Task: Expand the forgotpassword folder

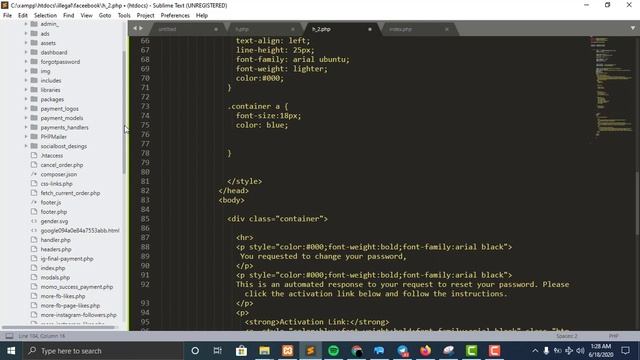Action: pos(26,62)
